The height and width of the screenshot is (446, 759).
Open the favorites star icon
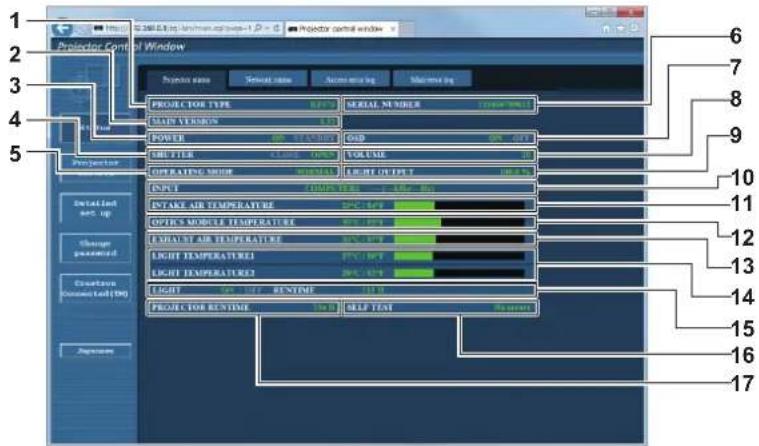pos(620,29)
